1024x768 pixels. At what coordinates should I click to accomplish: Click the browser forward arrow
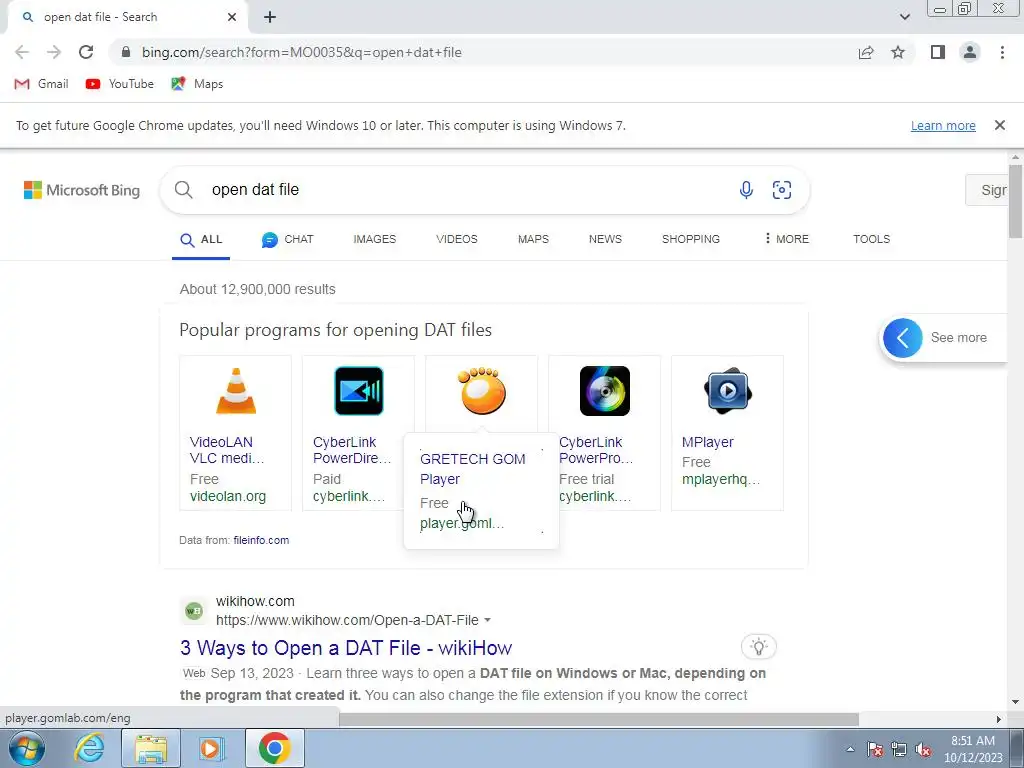[54, 52]
